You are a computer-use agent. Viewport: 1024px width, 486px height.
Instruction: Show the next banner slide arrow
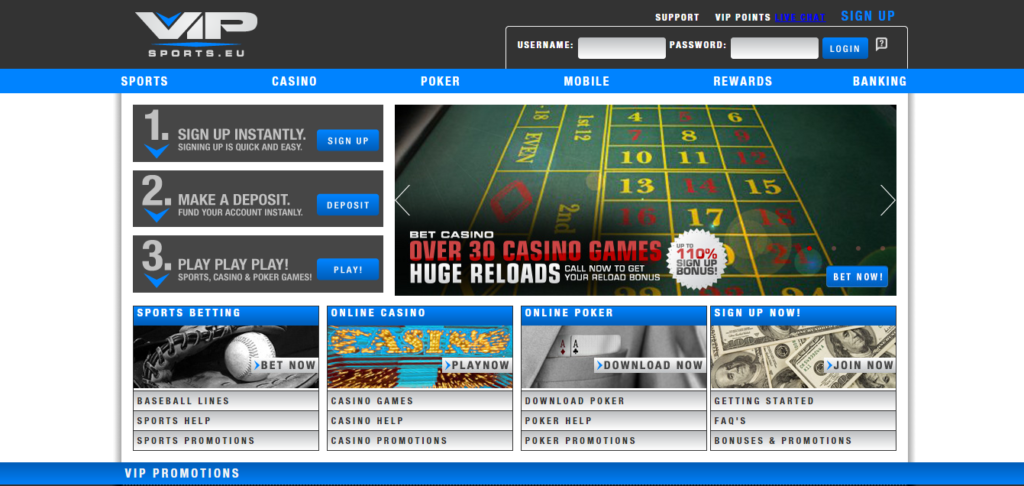click(888, 200)
